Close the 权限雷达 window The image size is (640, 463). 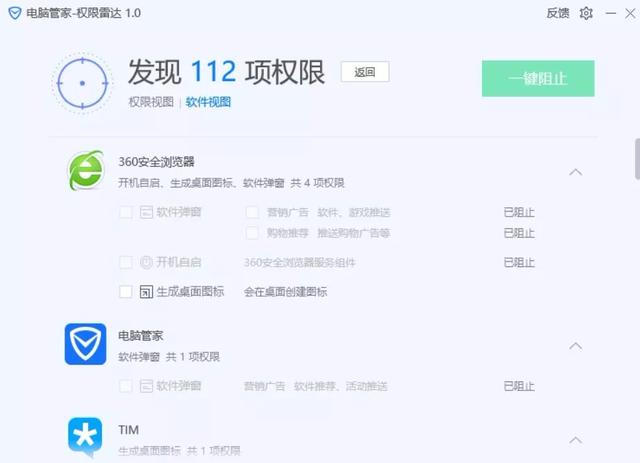click(x=630, y=13)
